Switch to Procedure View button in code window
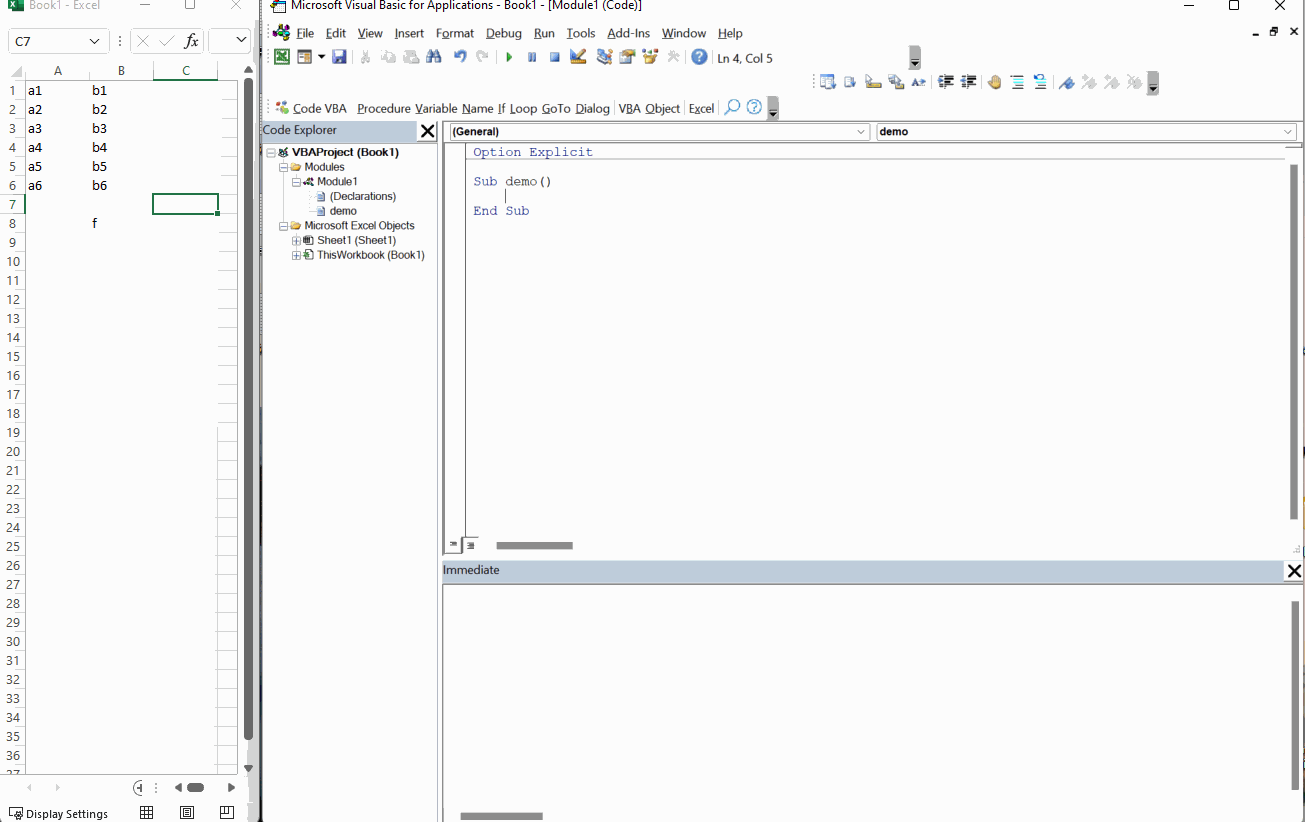Image resolution: width=1305 pixels, height=822 pixels. coord(453,545)
